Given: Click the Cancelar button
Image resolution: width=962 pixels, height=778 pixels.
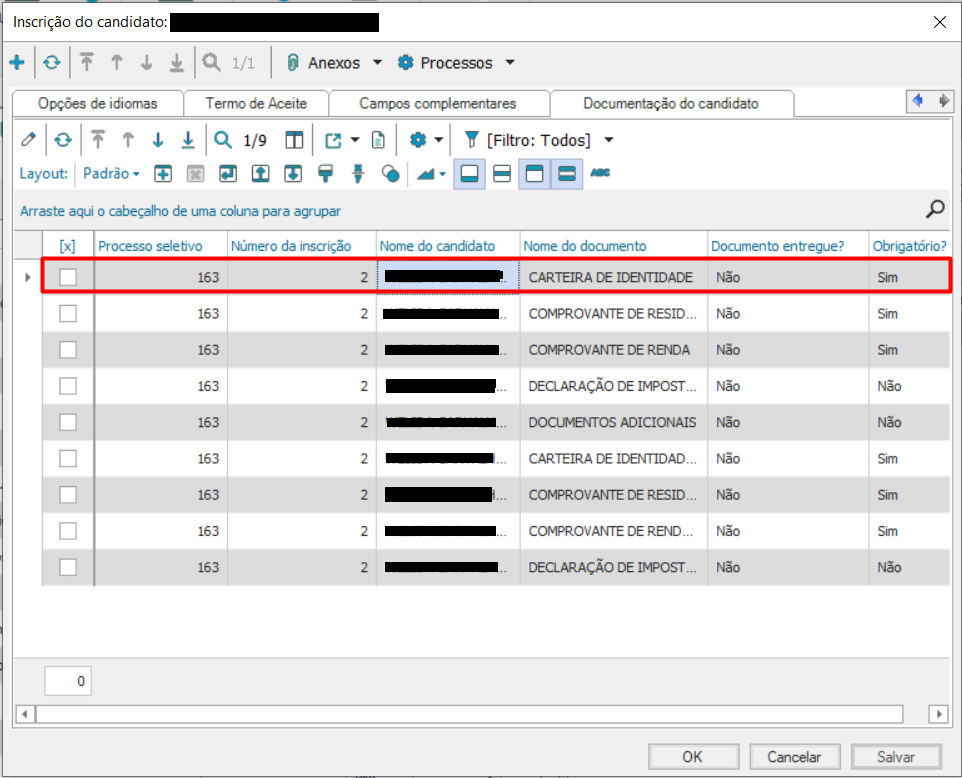Looking at the screenshot, I should click(794, 757).
